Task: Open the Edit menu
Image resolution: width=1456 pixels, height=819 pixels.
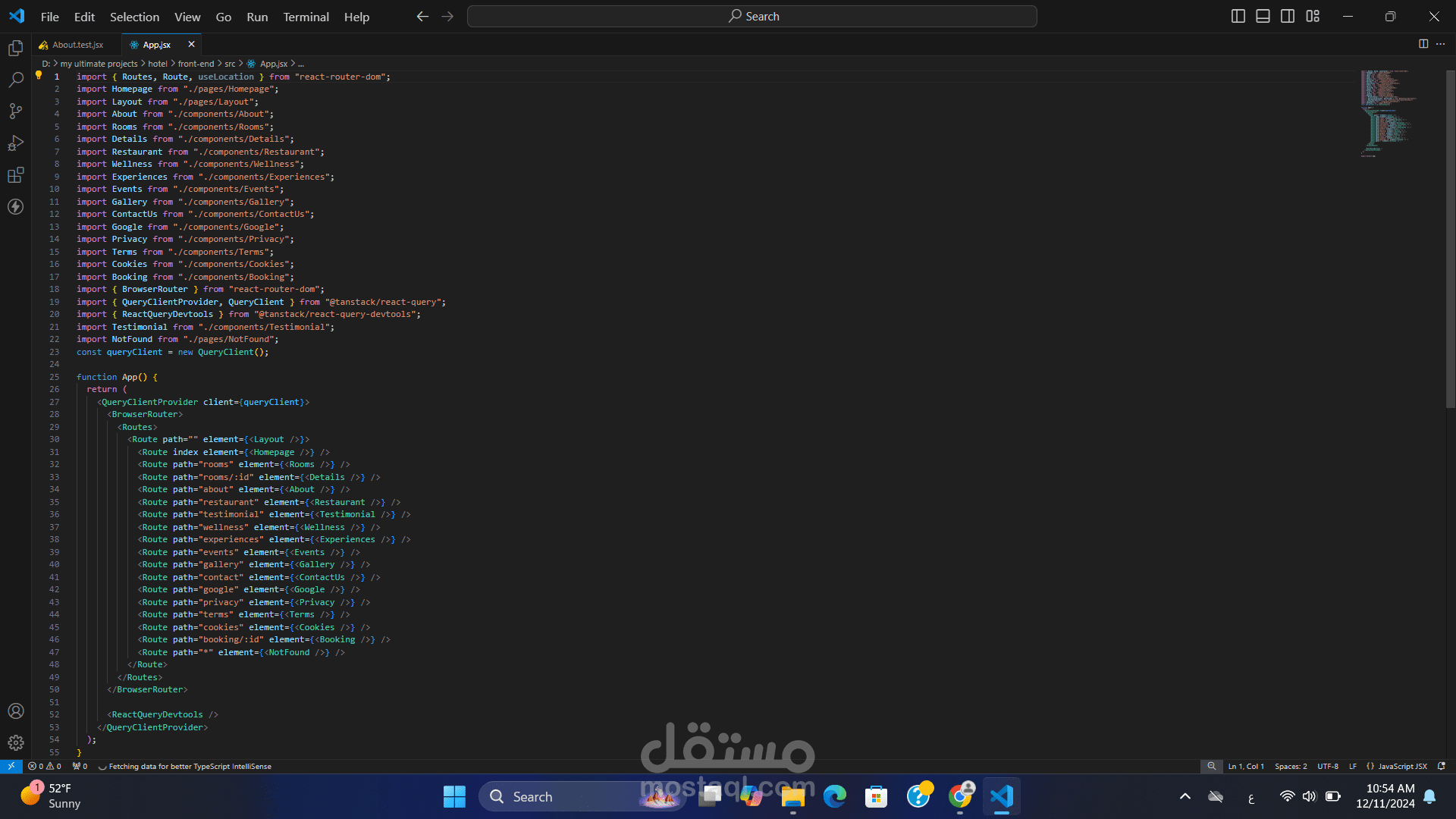Action: coord(84,17)
